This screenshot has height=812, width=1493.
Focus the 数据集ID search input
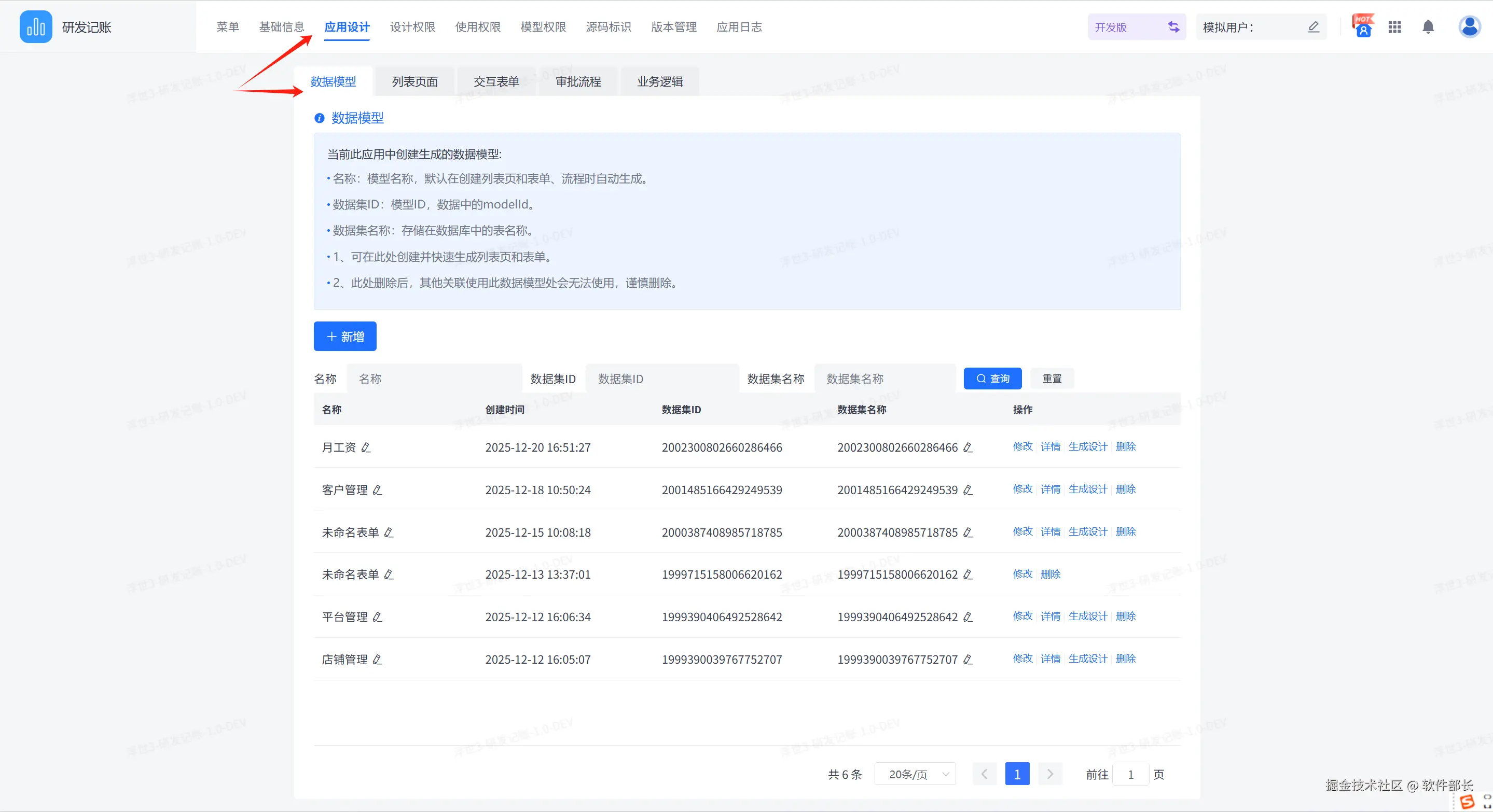[x=661, y=379]
